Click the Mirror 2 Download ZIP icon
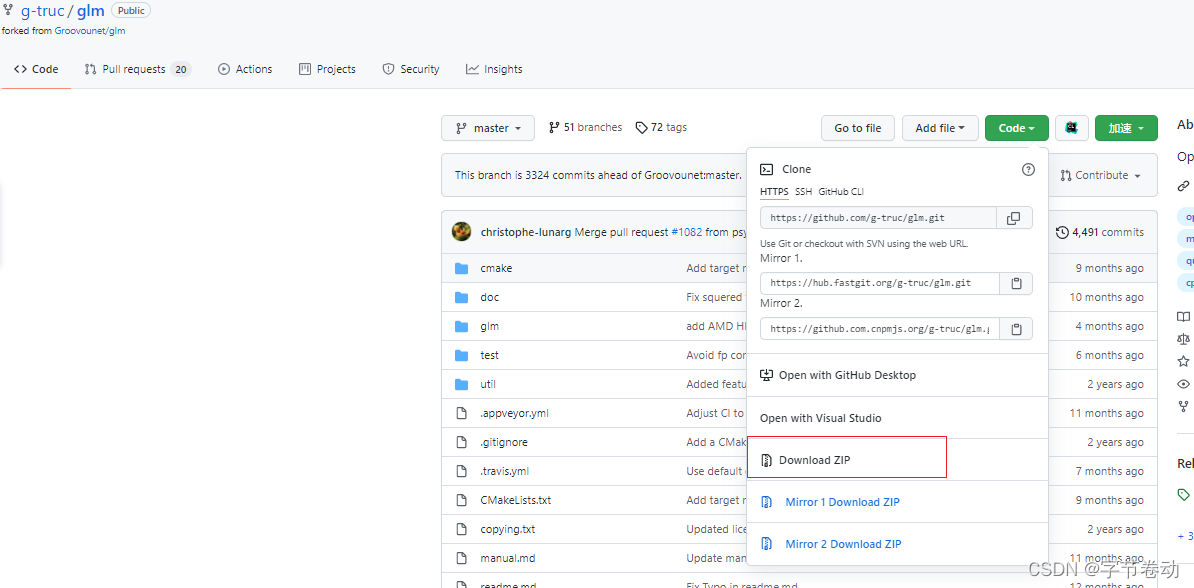The height and width of the screenshot is (588, 1194). click(767, 544)
